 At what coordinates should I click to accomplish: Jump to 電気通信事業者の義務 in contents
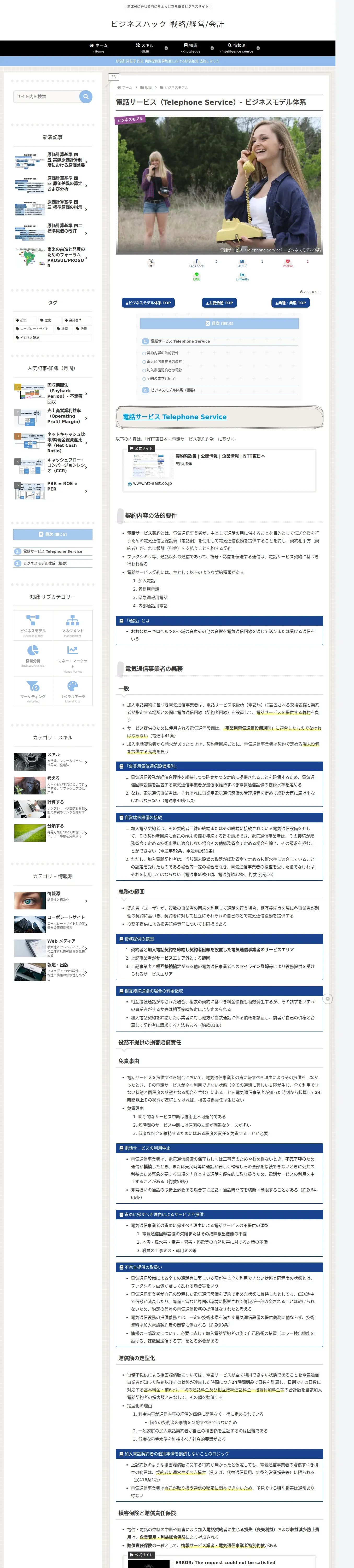(x=164, y=362)
